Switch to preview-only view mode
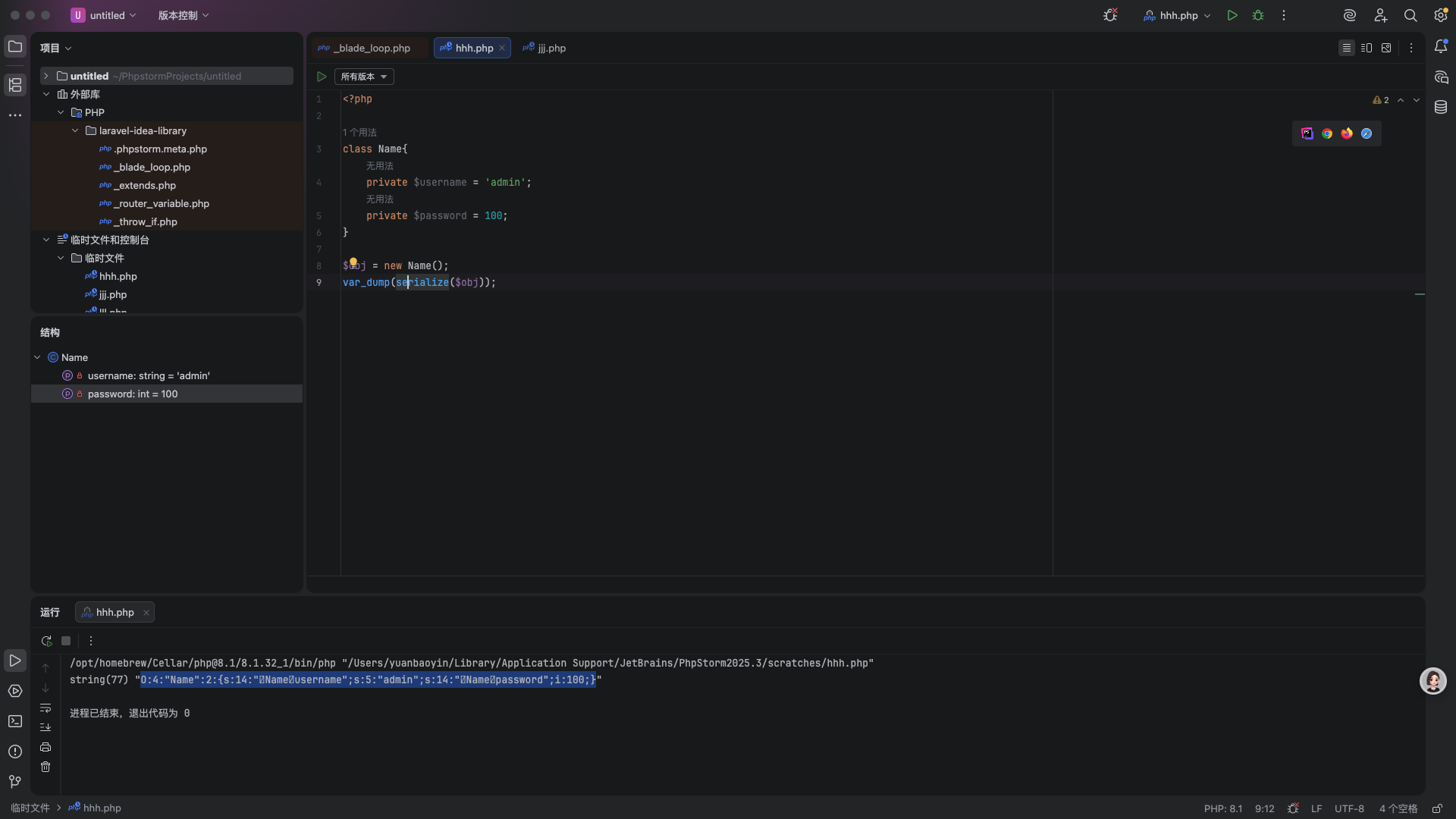 1386,48
